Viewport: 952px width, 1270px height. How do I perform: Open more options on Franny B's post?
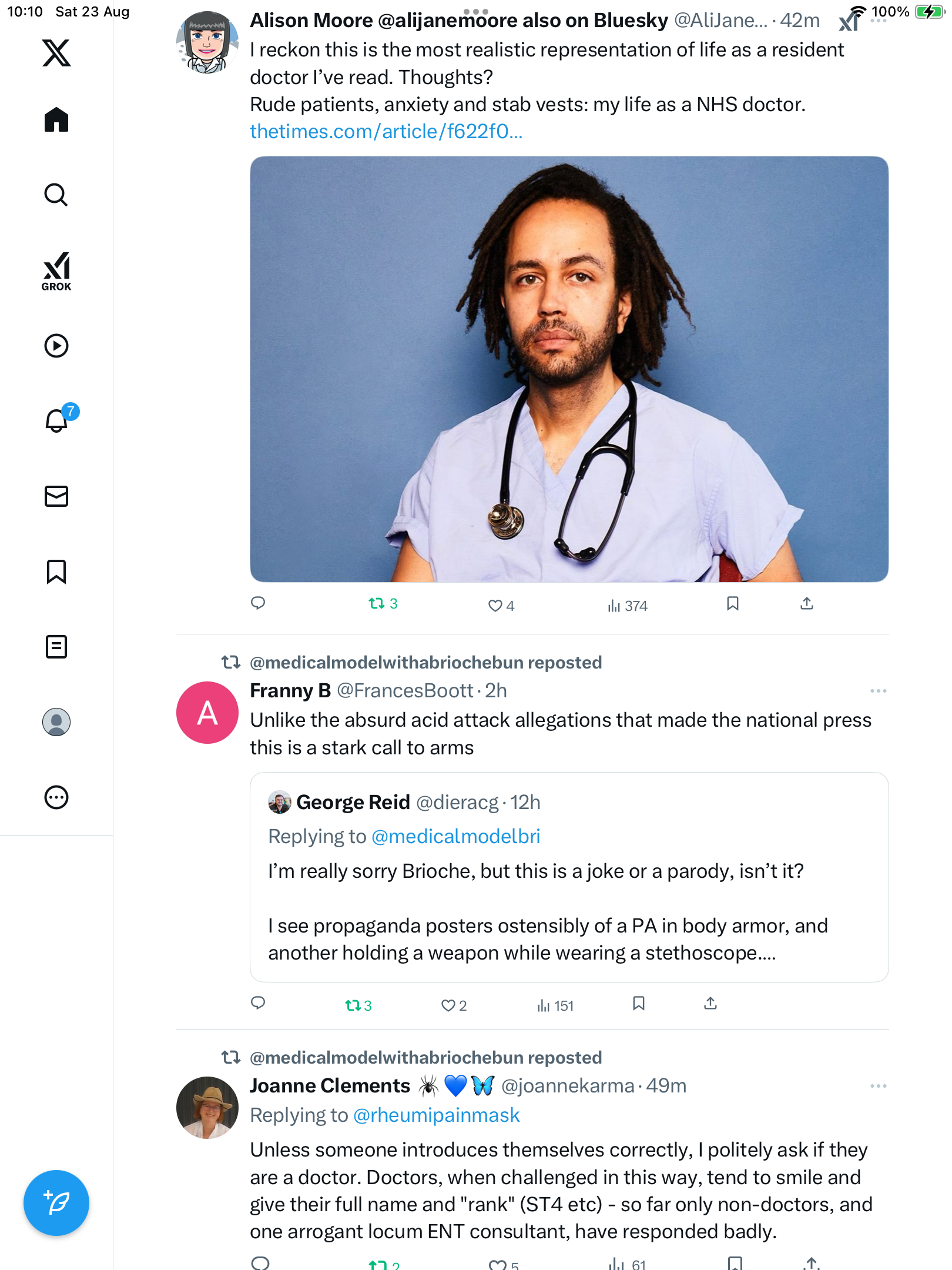click(878, 691)
